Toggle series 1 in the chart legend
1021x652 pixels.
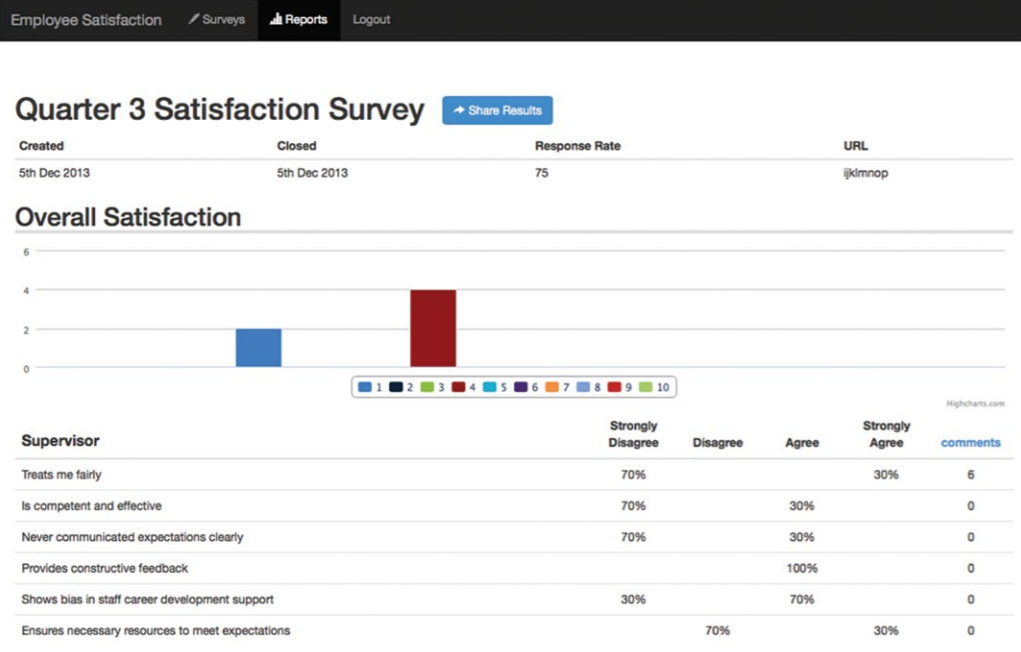370,387
